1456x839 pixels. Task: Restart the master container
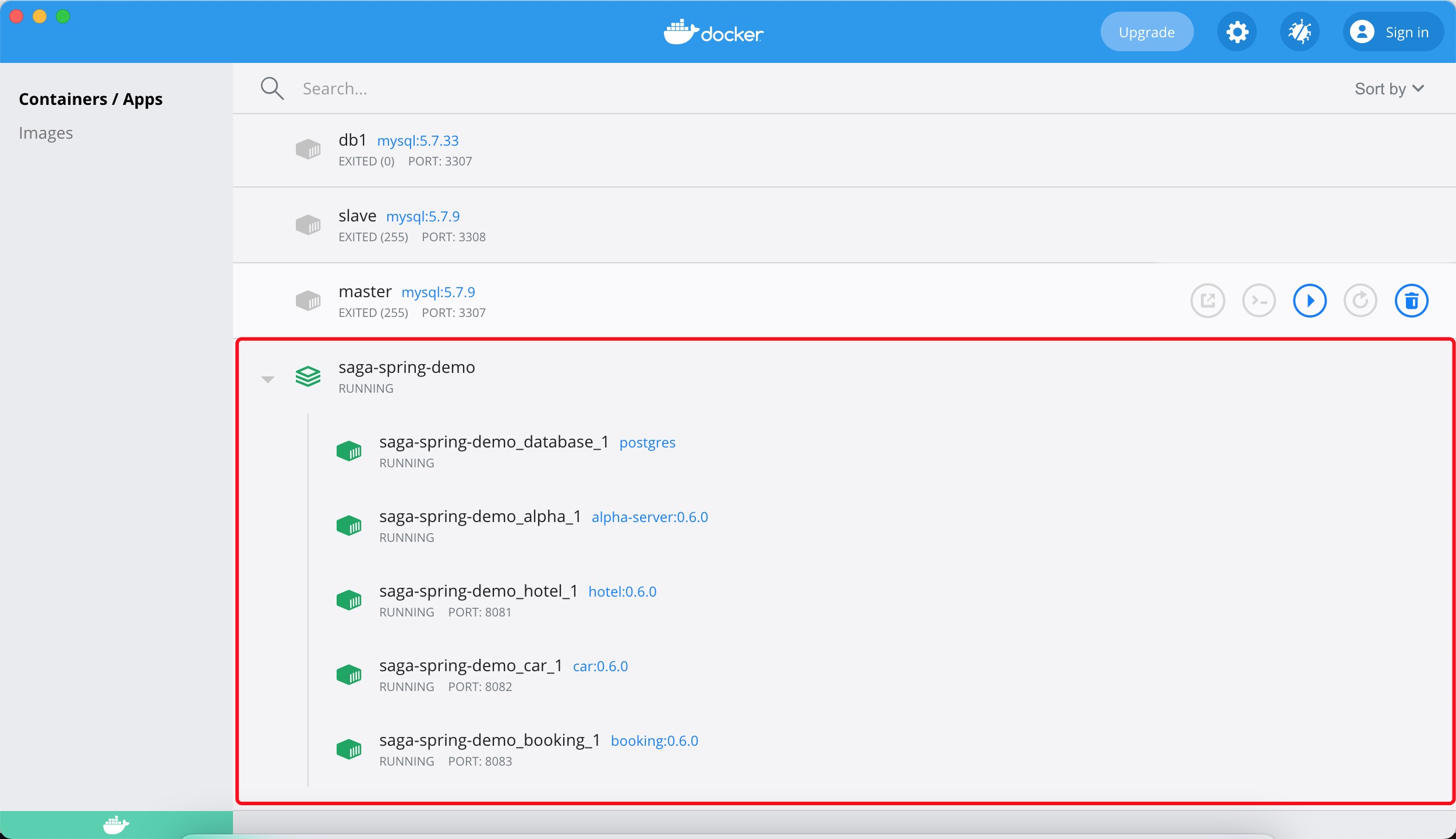[1360, 301]
